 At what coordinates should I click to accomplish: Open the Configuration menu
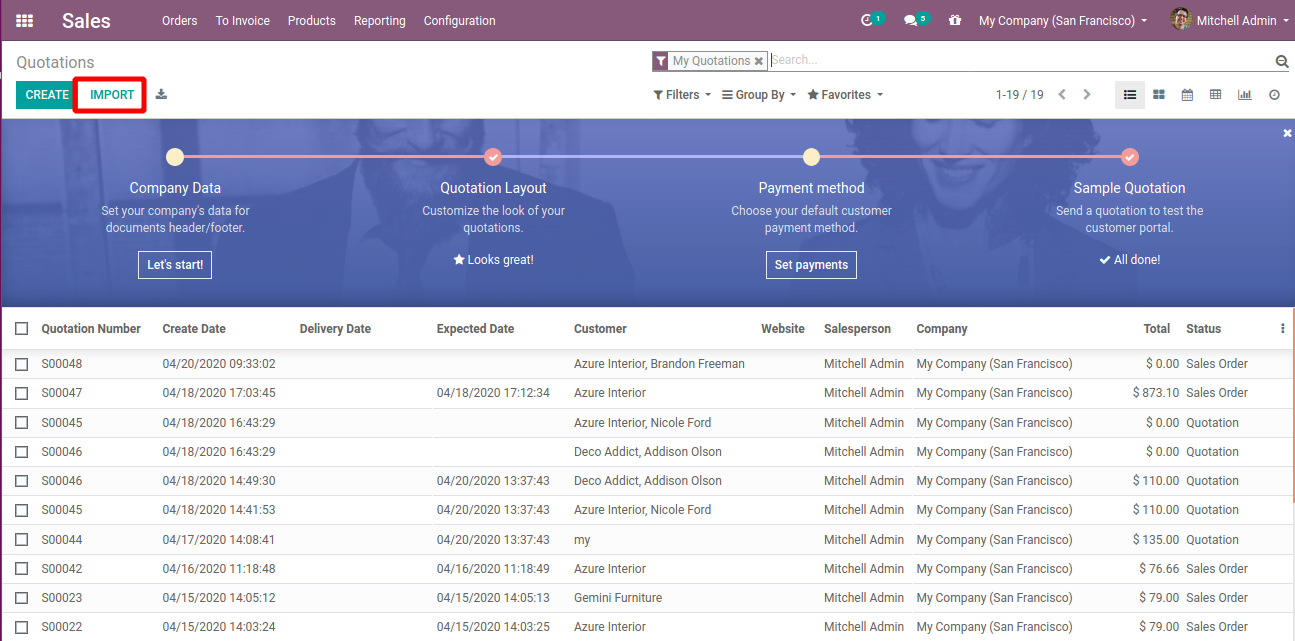(459, 20)
